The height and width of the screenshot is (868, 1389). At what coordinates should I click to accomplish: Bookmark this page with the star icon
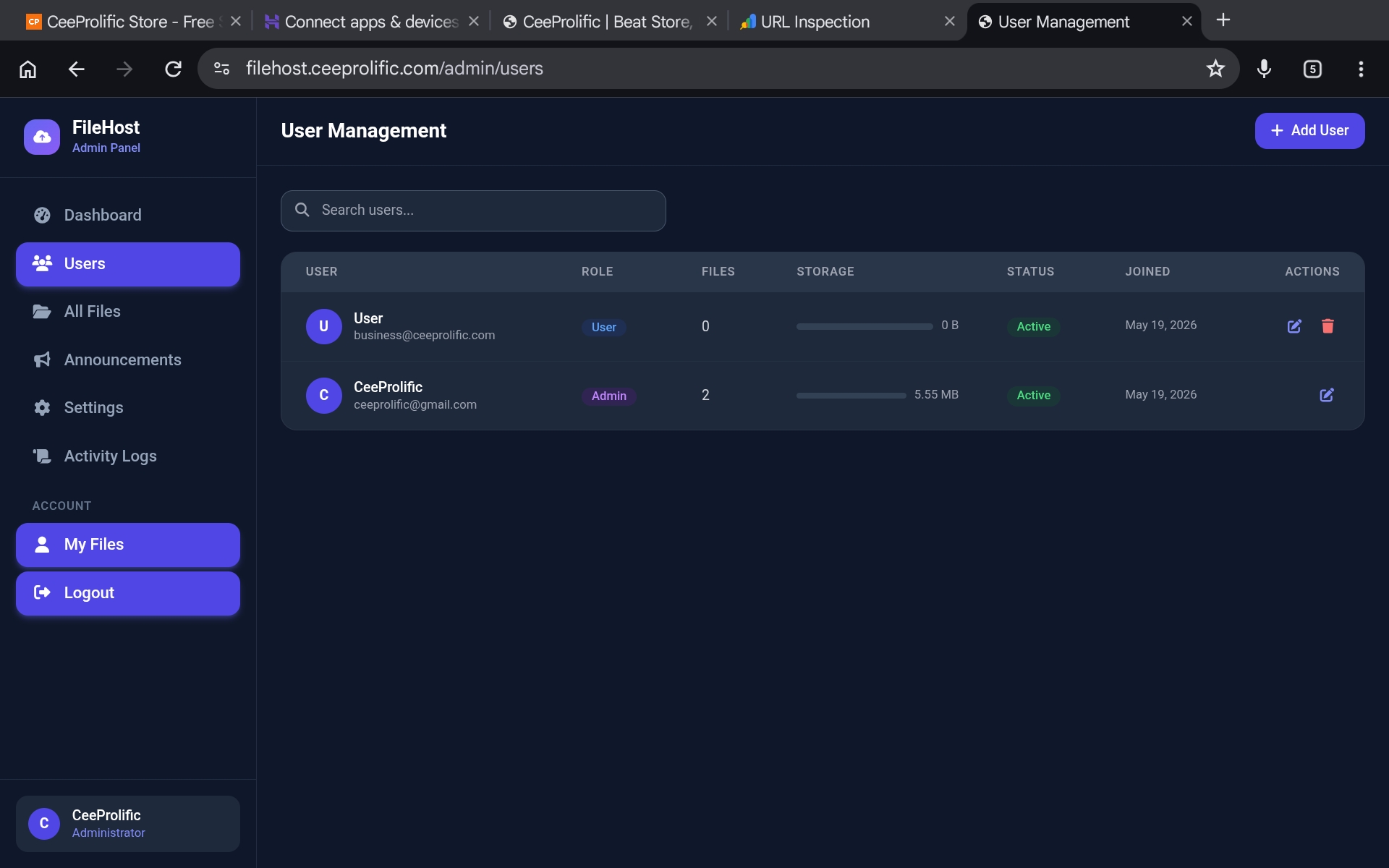tap(1215, 69)
